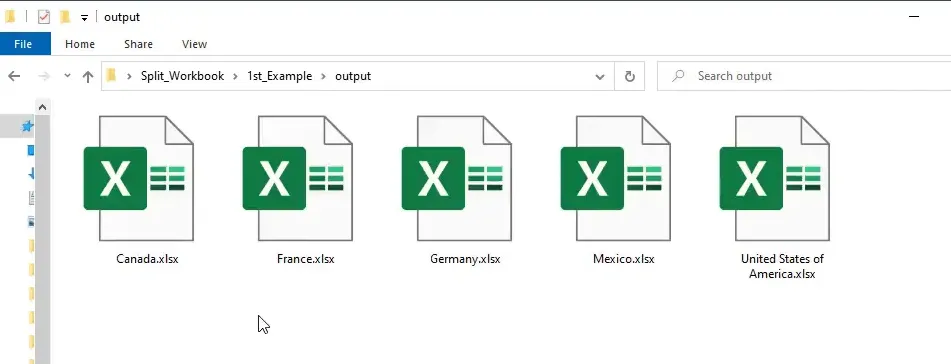Go back with the Back arrow
Screen dimensions: 951x364
pos(14,76)
